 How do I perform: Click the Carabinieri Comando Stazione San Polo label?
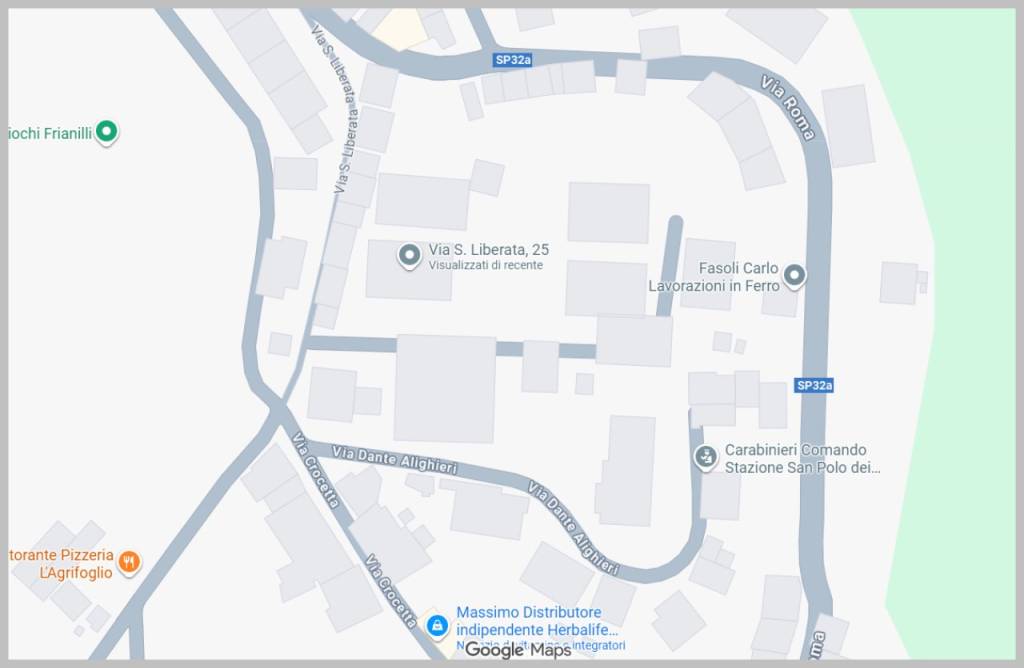802,458
